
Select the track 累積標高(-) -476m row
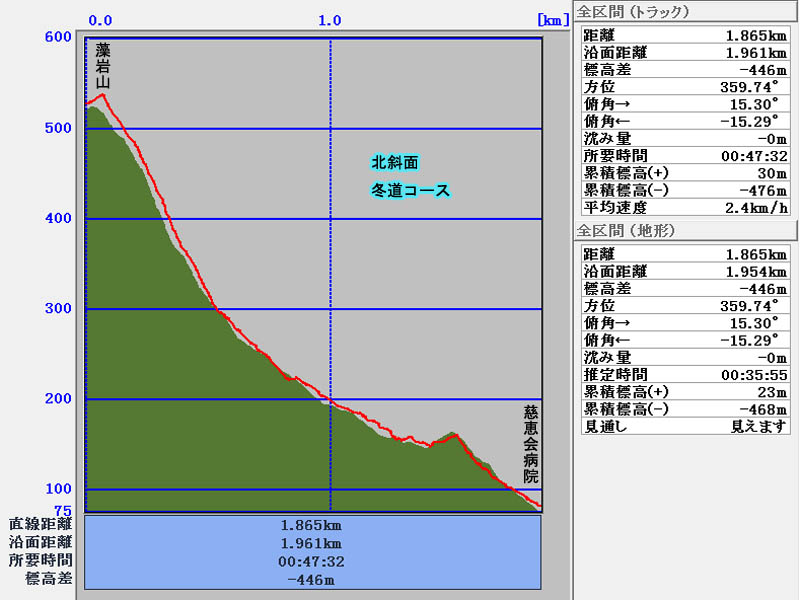tap(685, 190)
